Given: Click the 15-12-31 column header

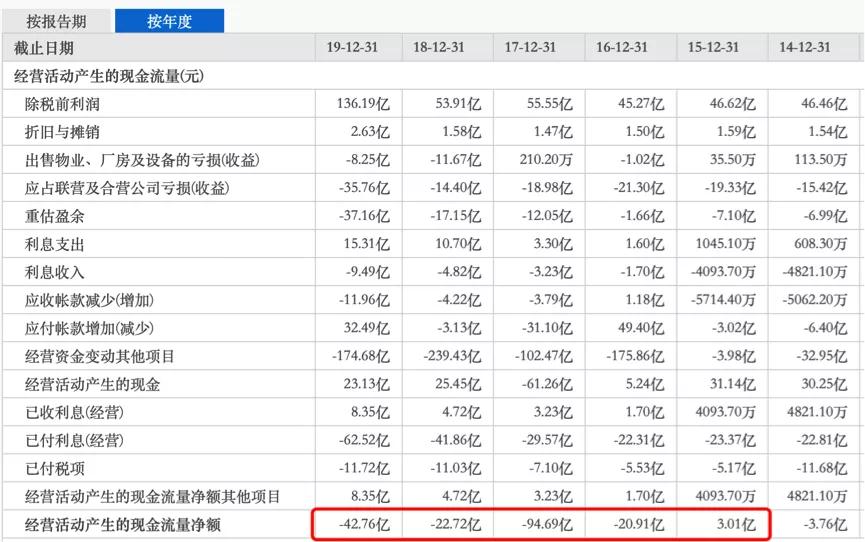Looking at the screenshot, I should (x=713, y=47).
